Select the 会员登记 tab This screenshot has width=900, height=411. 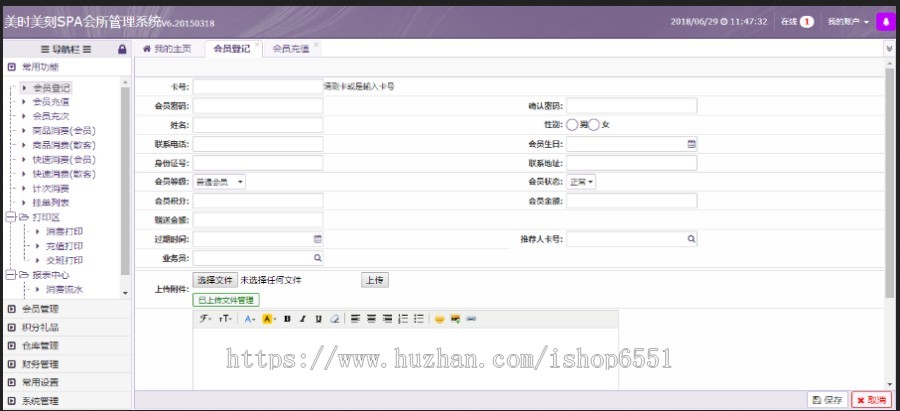point(232,49)
